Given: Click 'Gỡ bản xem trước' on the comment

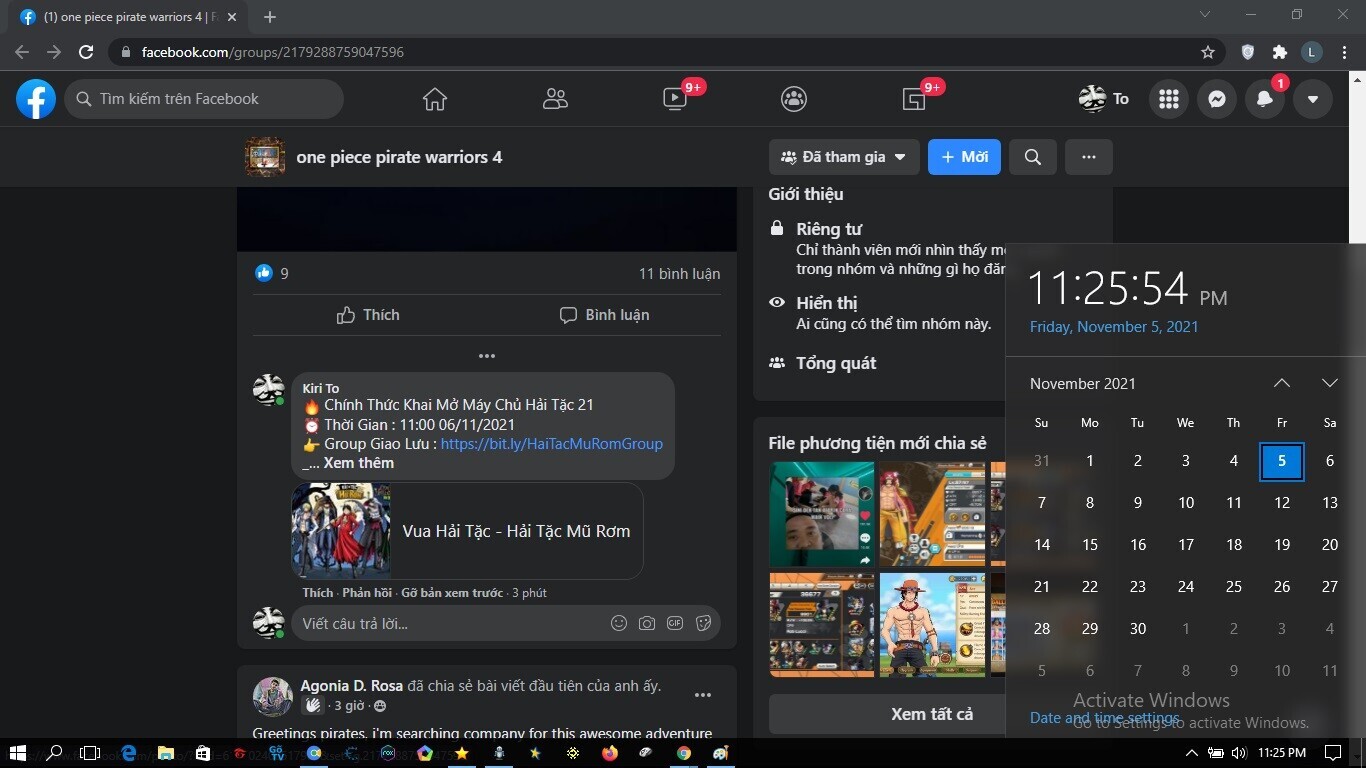Looking at the screenshot, I should coord(452,593).
